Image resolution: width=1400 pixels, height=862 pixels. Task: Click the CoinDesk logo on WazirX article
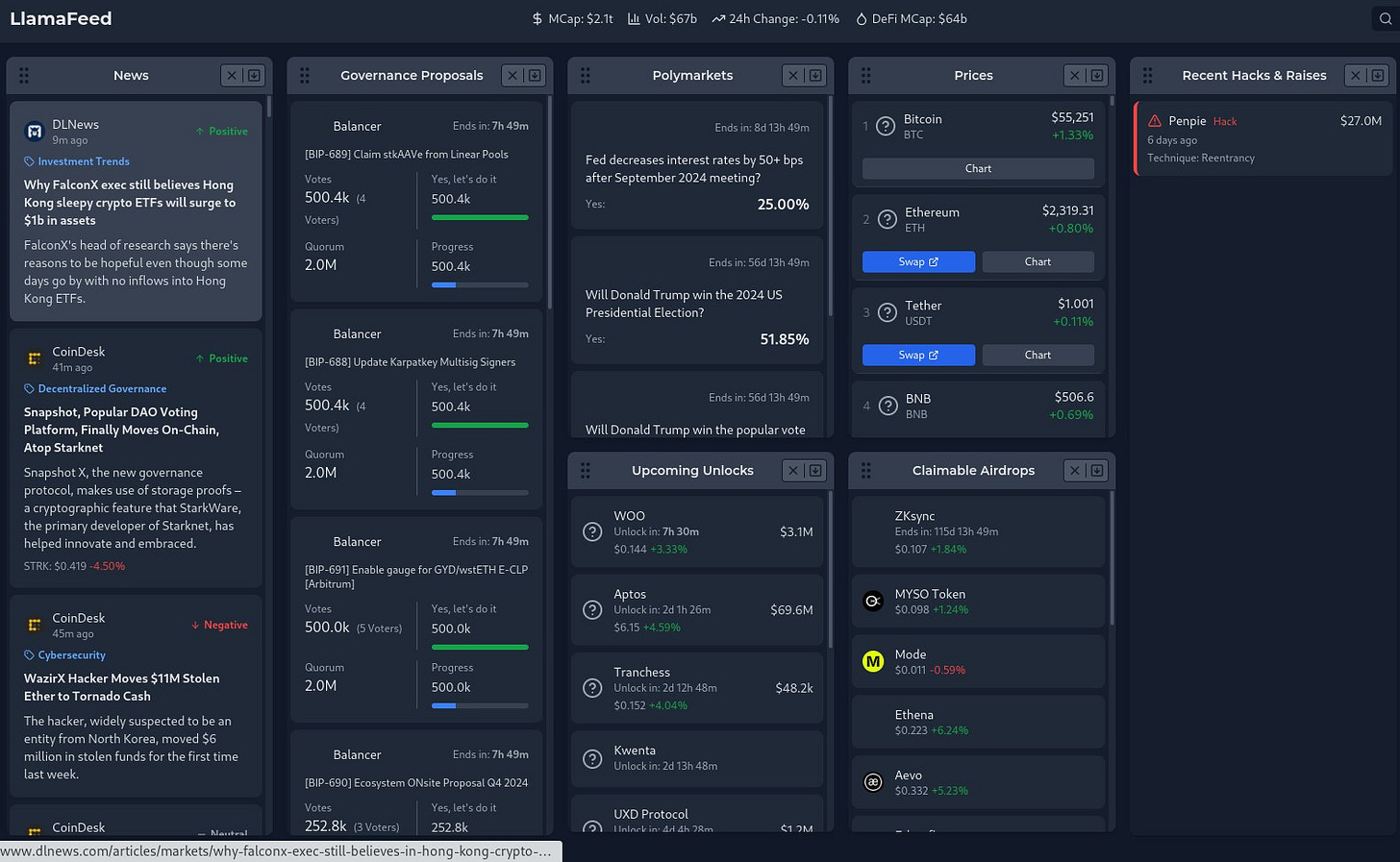click(x=35, y=625)
